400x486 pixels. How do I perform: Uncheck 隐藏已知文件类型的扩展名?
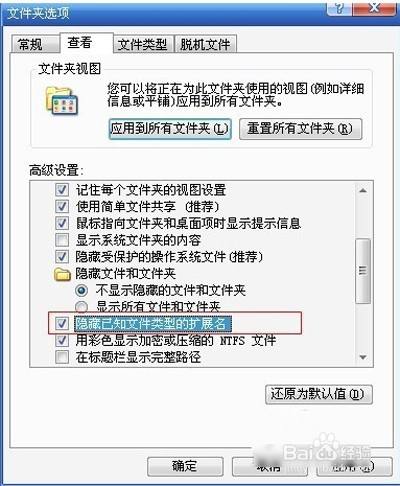[62, 323]
